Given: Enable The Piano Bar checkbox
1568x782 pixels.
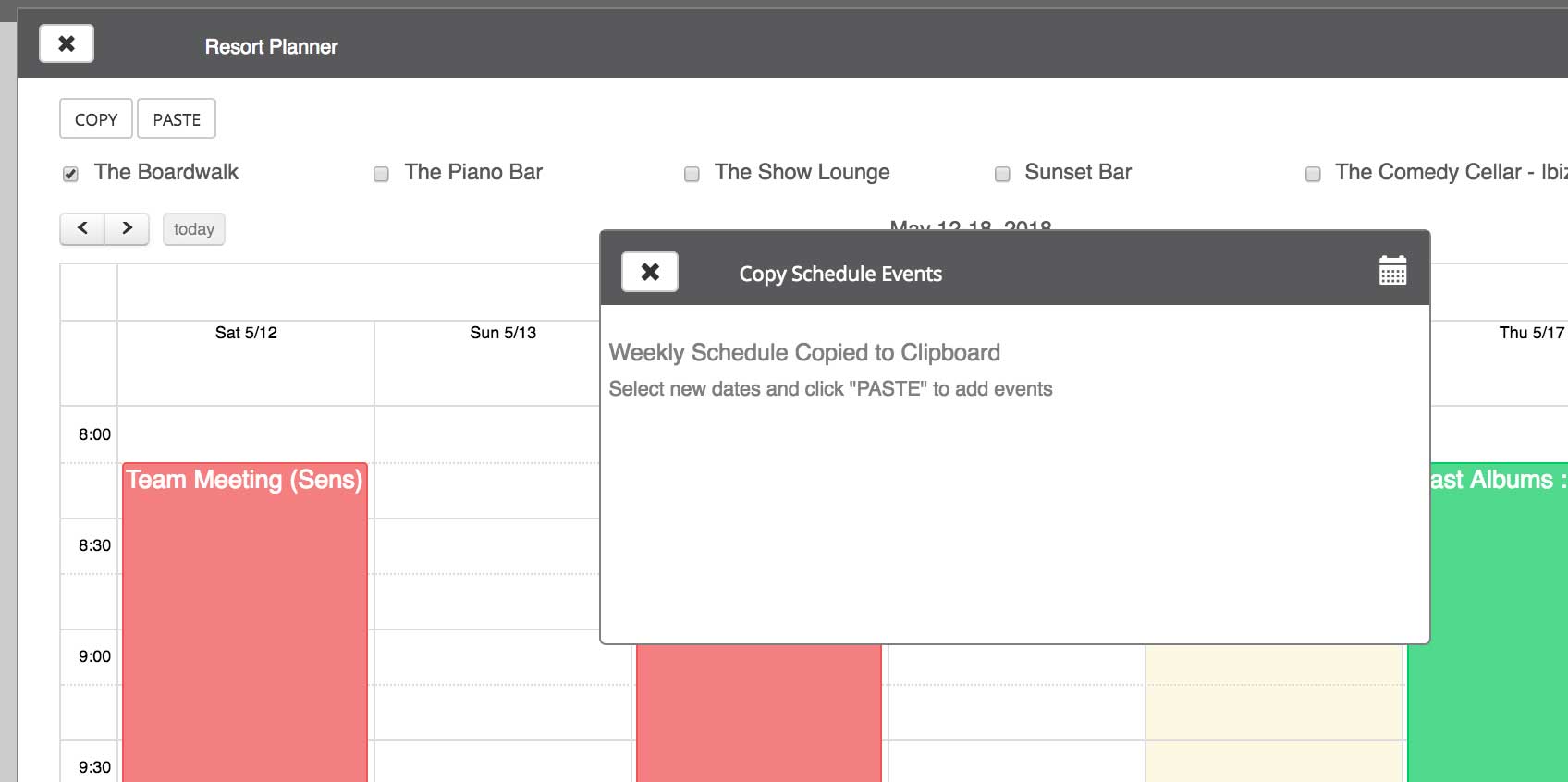Looking at the screenshot, I should 381,174.
